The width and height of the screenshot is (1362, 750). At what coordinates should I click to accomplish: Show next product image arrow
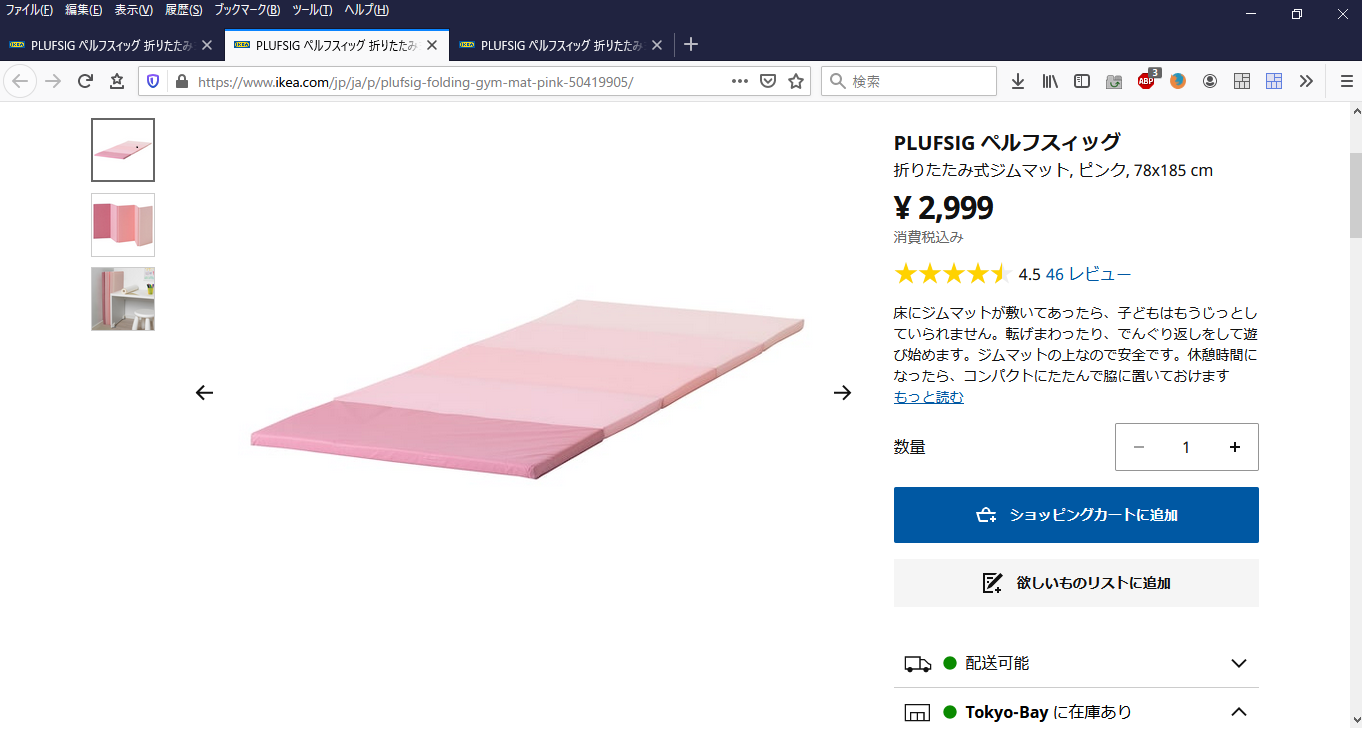coord(843,393)
